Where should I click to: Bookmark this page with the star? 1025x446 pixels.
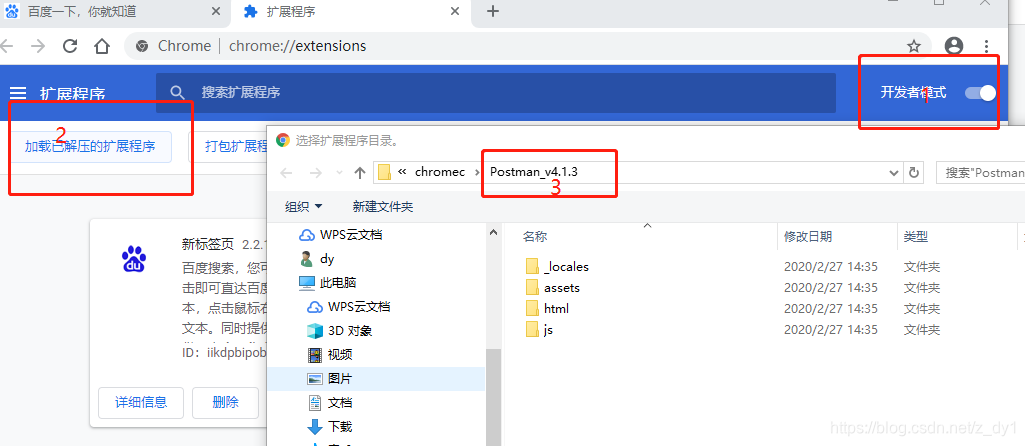tap(914, 46)
